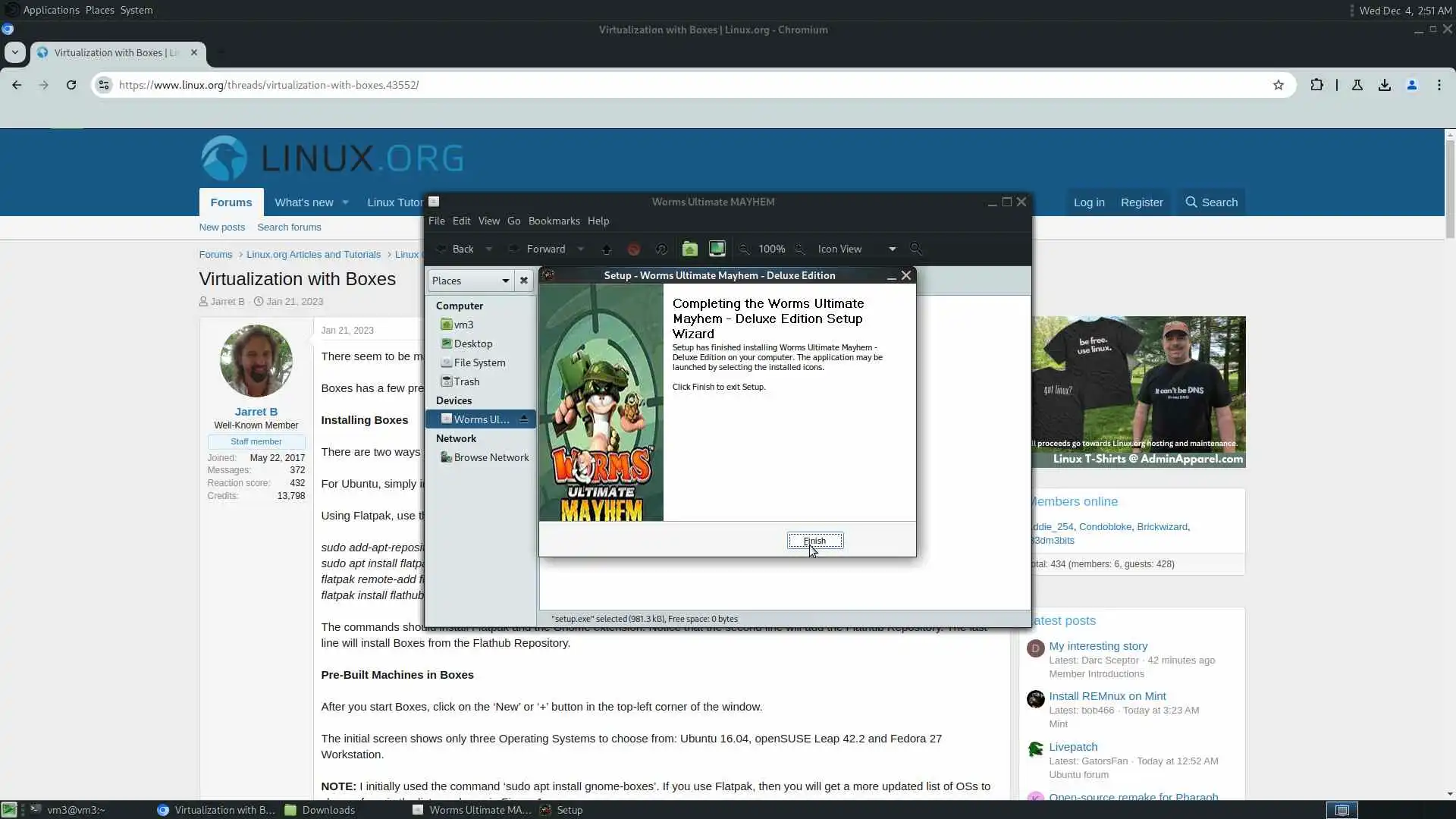Expand the Icon View mode dropdown

click(892, 249)
